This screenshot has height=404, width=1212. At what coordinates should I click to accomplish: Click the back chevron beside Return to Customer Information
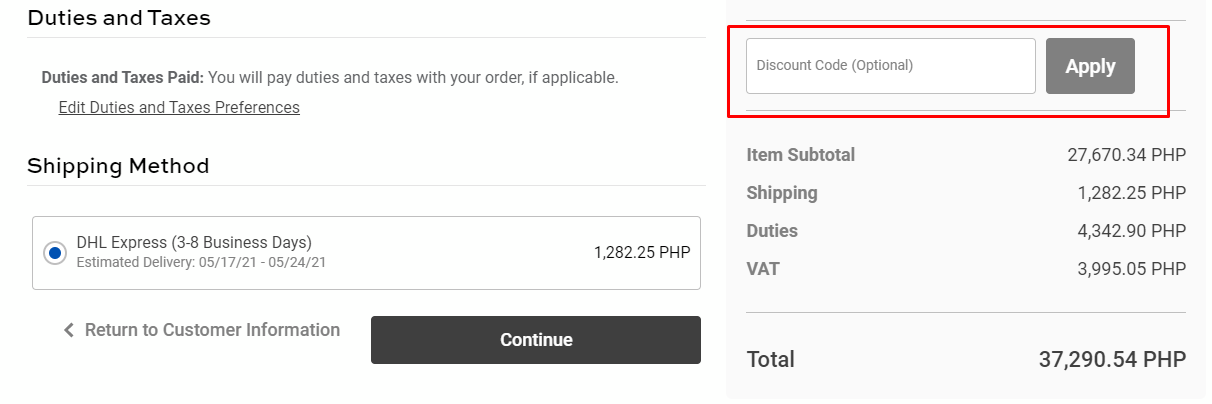click(69, 330)
